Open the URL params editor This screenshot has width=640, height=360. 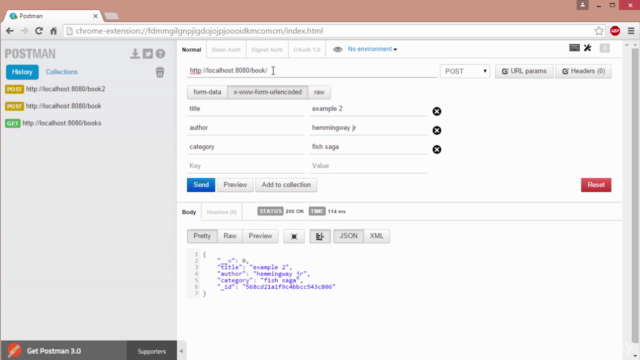point(524,71)
